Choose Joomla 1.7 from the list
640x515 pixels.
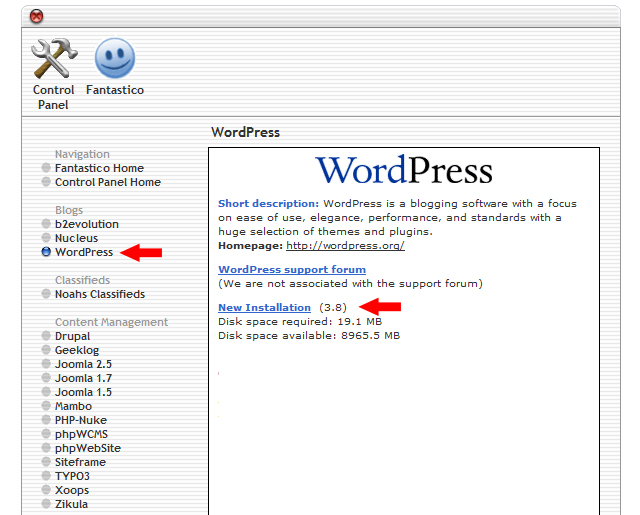click(83, 378)
